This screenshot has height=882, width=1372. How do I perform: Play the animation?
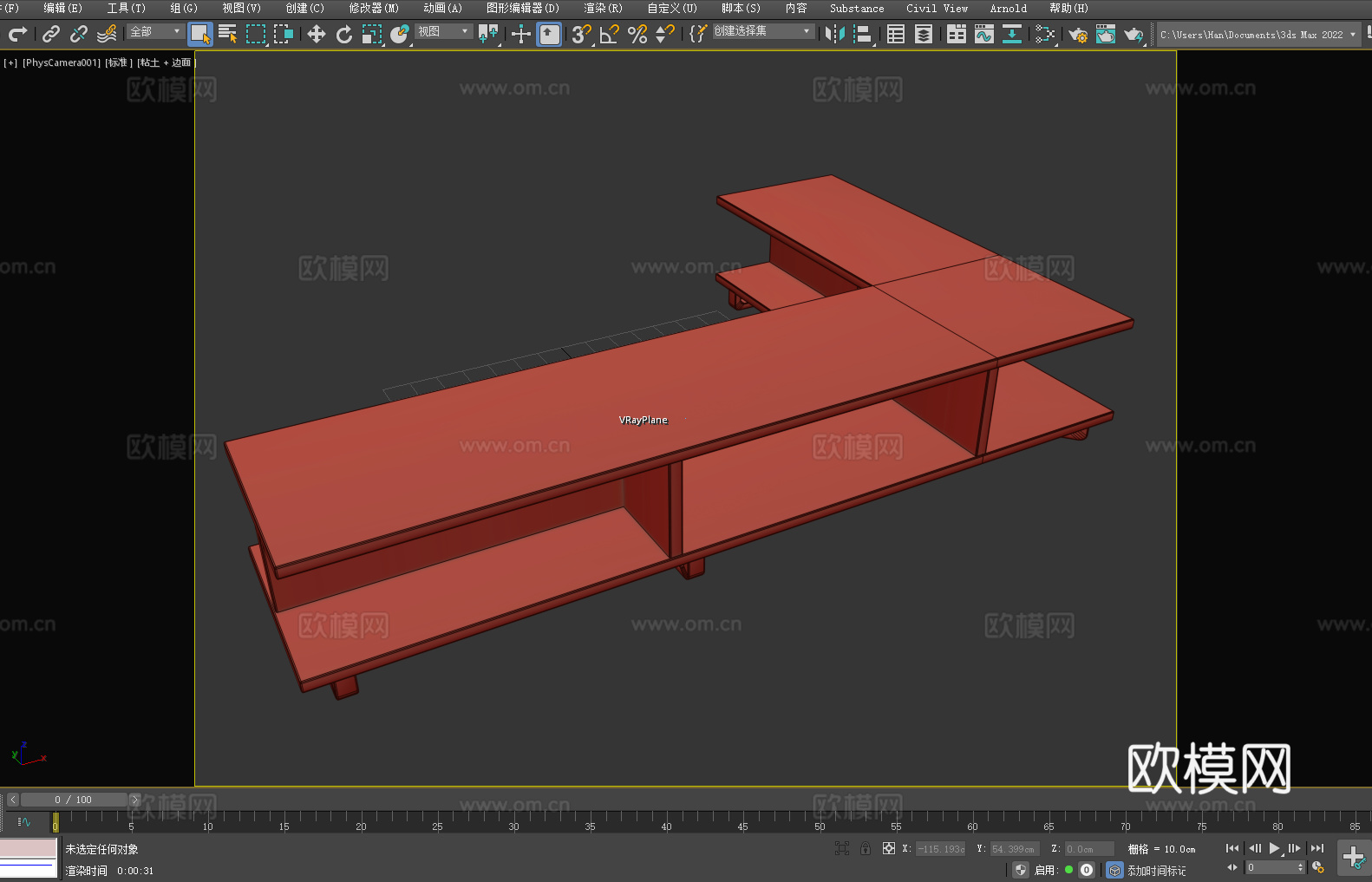(1275, 848)
